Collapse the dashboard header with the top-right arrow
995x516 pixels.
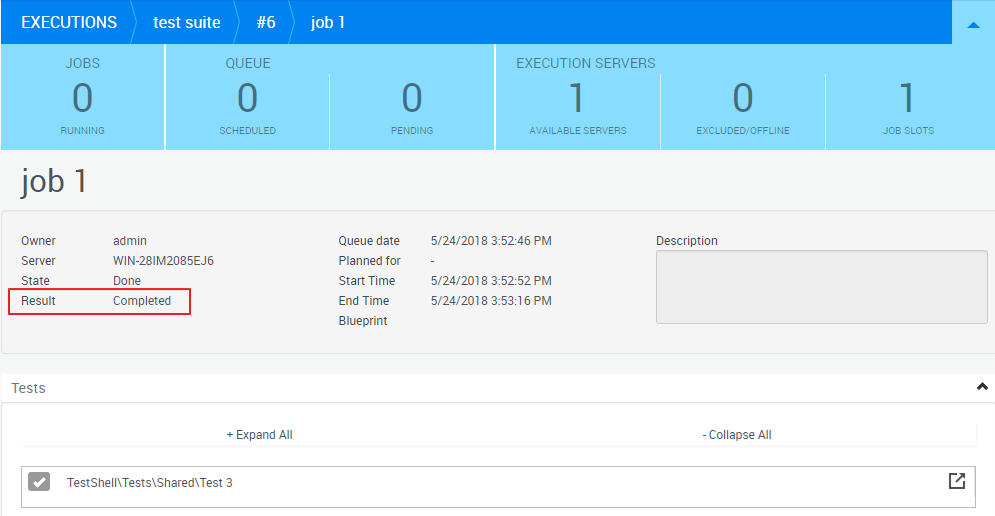[x=973, y=23]
